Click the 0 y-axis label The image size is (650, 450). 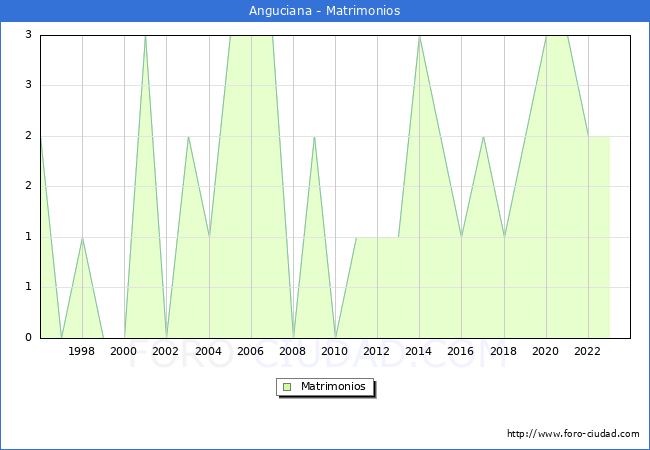pyautogui.click(x=28, y=337)
